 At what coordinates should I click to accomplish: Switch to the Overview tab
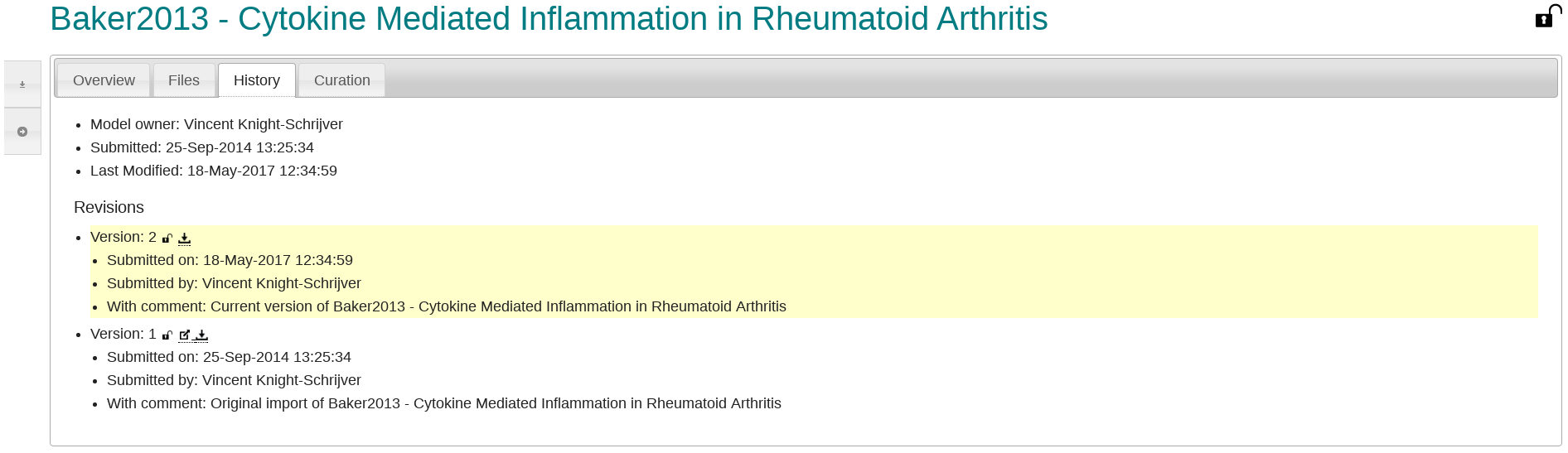pyautogui.click(x=104, y=80)
